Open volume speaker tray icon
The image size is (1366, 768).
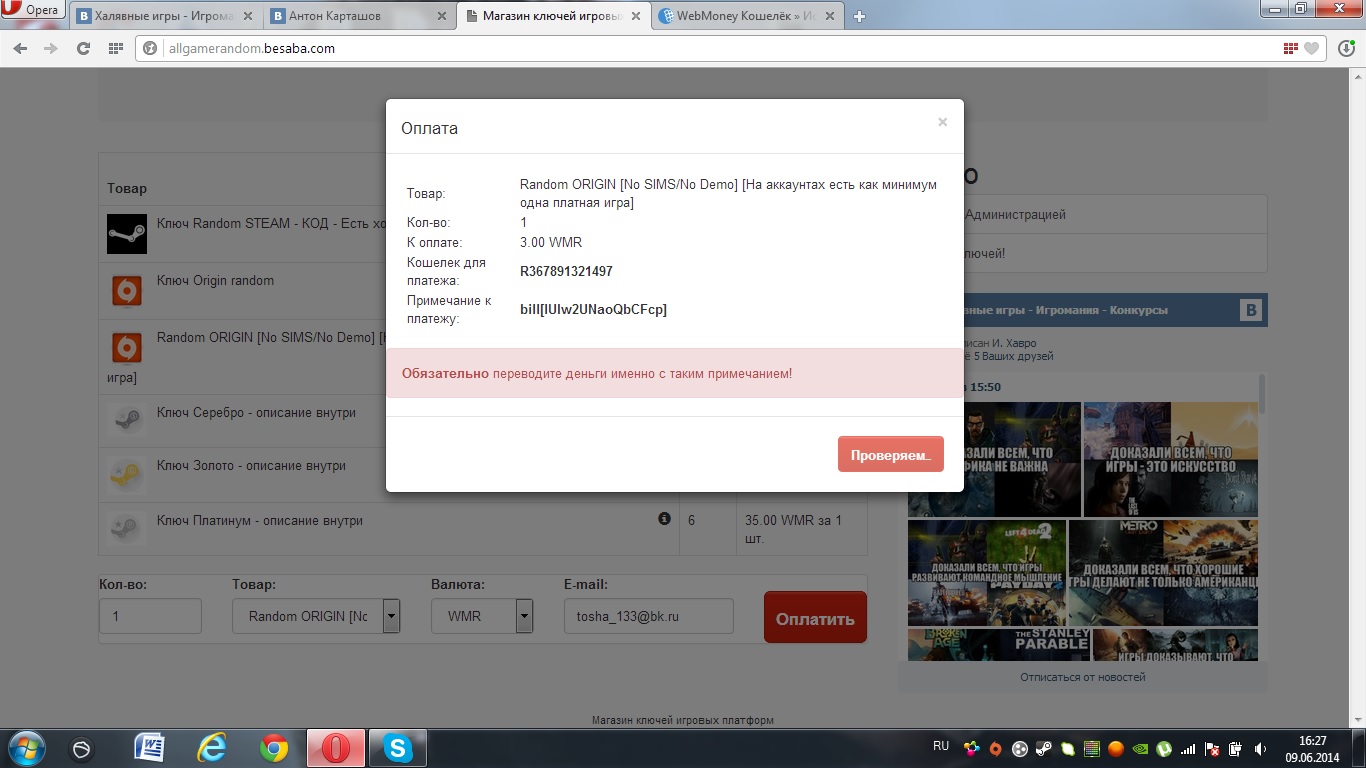(x=1260, y=748)
